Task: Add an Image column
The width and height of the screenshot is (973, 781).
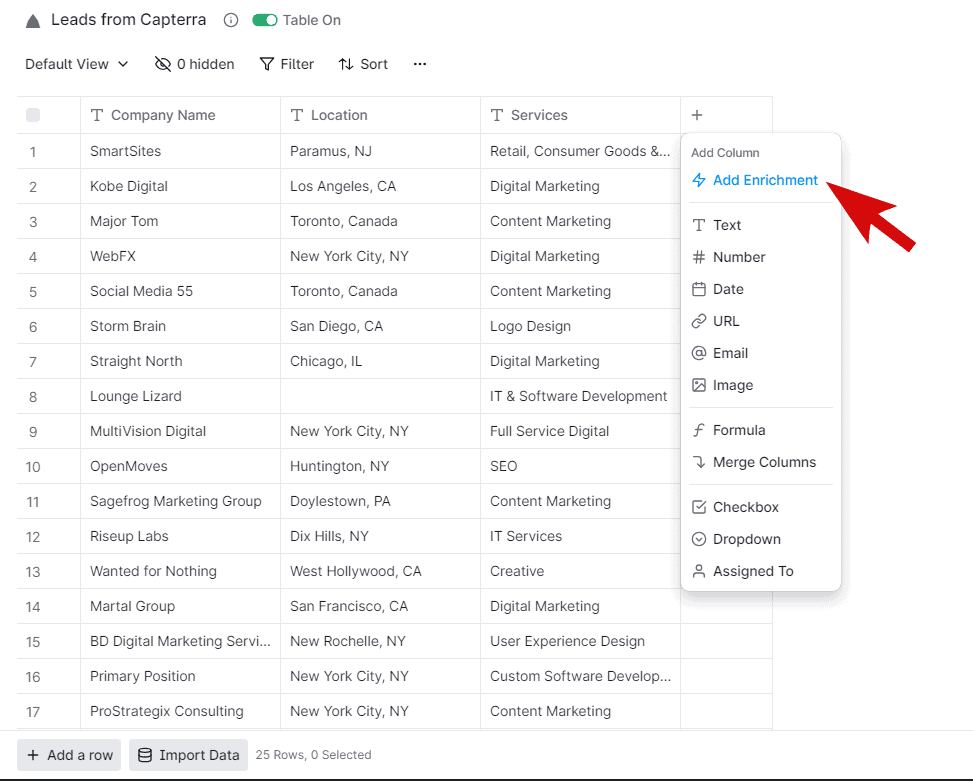Action: pos(761,385)
